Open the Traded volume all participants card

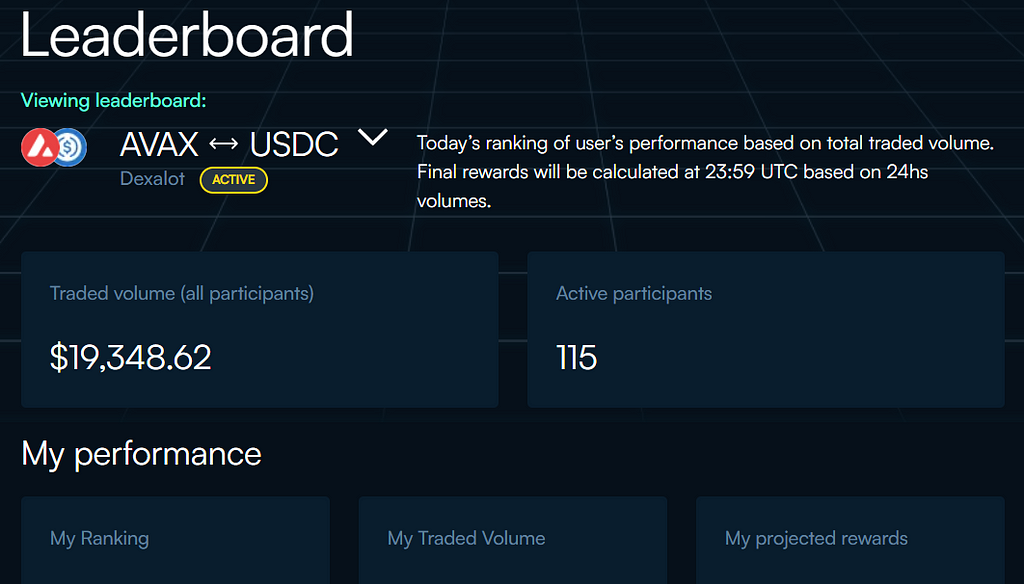tap(260, 330)
